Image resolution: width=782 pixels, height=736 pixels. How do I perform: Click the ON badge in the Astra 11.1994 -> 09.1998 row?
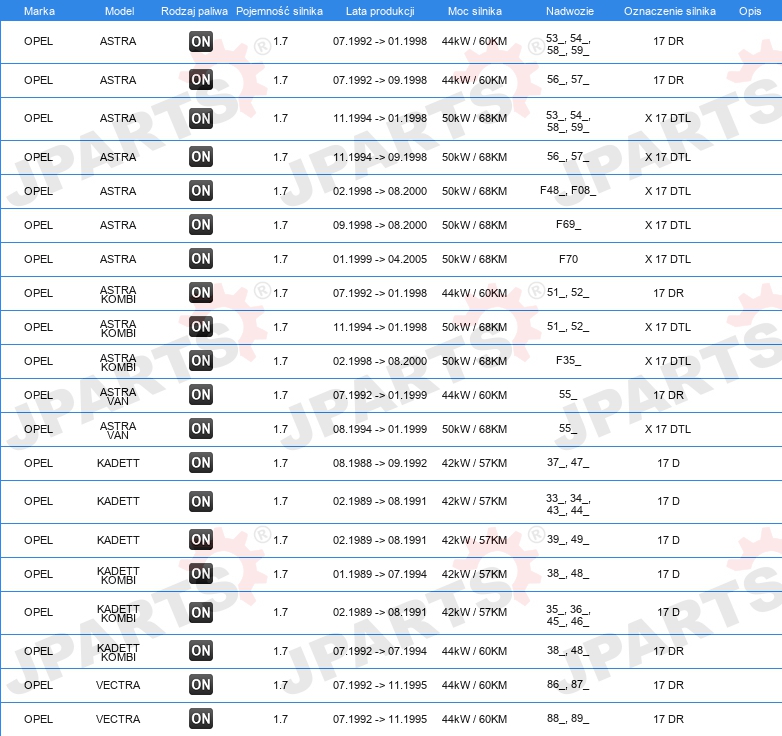click(201, 157)
